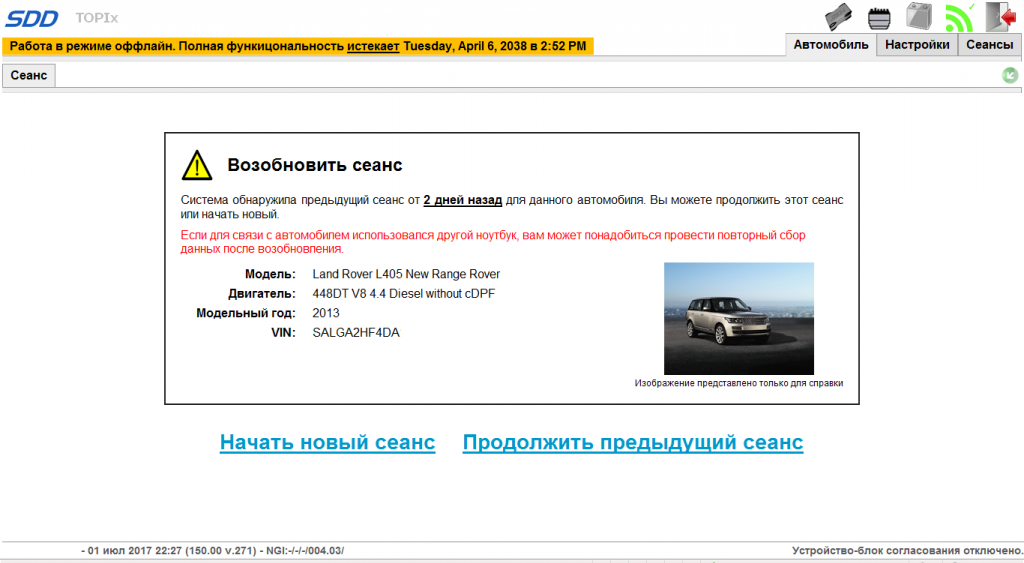Click the green wireless connection icon

(x=959, y=18)
